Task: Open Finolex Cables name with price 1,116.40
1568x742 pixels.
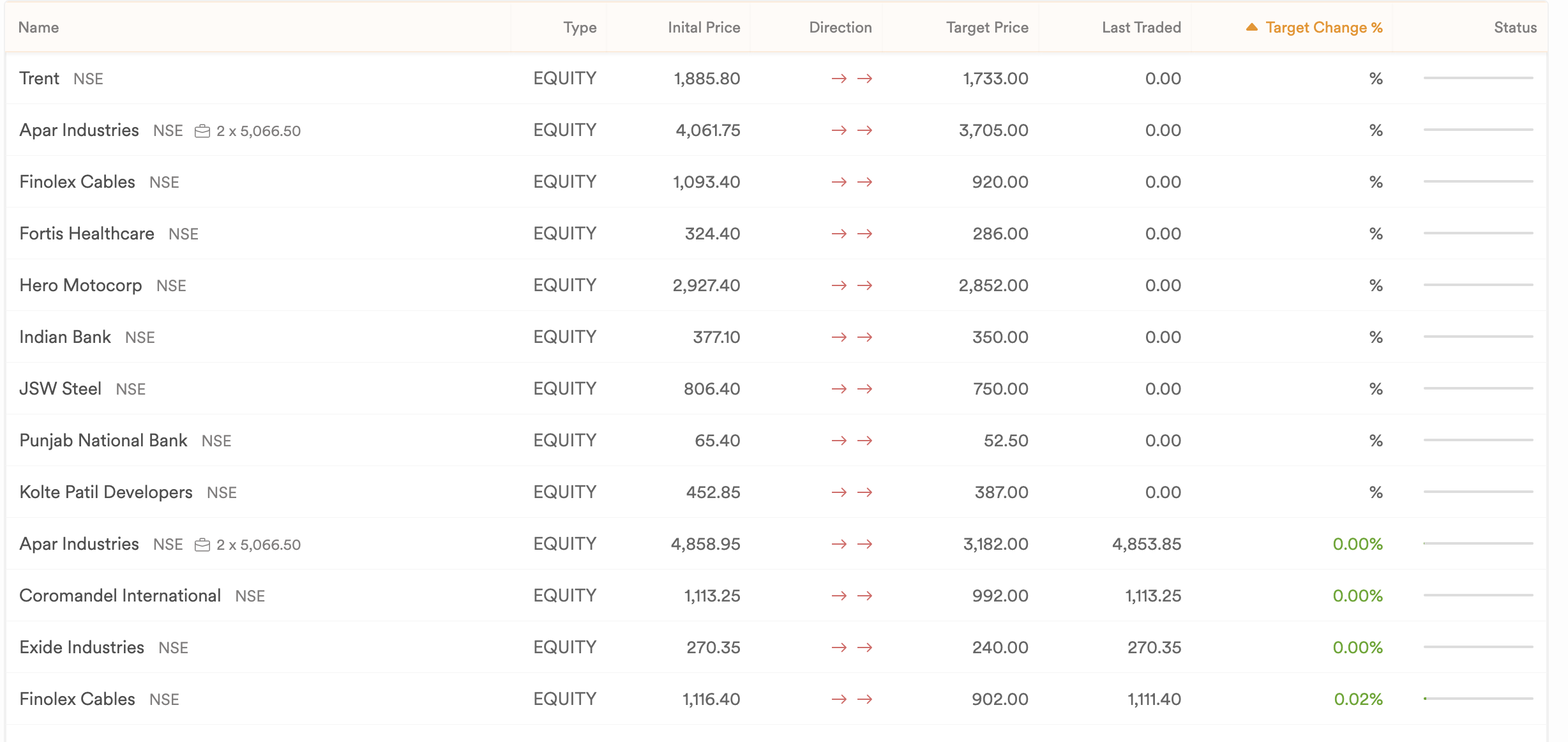Action: pyautogui.click(x=77, y=699)
